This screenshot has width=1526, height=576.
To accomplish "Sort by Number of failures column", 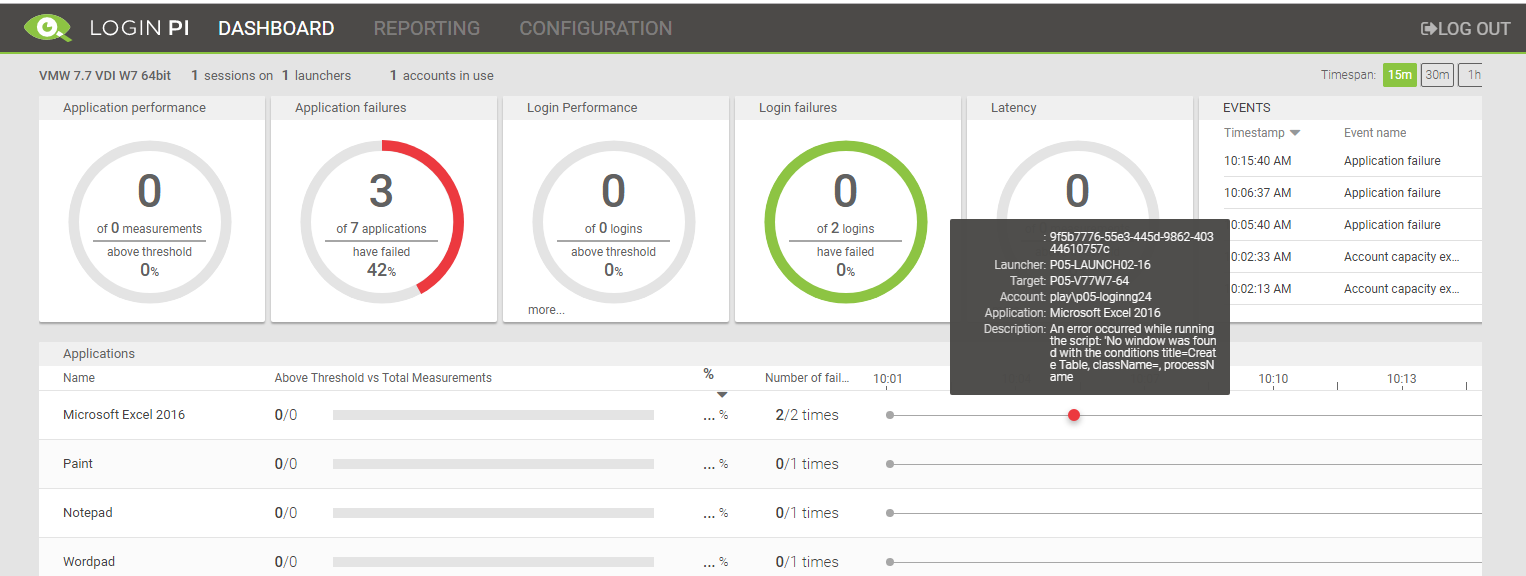I will (807, 378).
